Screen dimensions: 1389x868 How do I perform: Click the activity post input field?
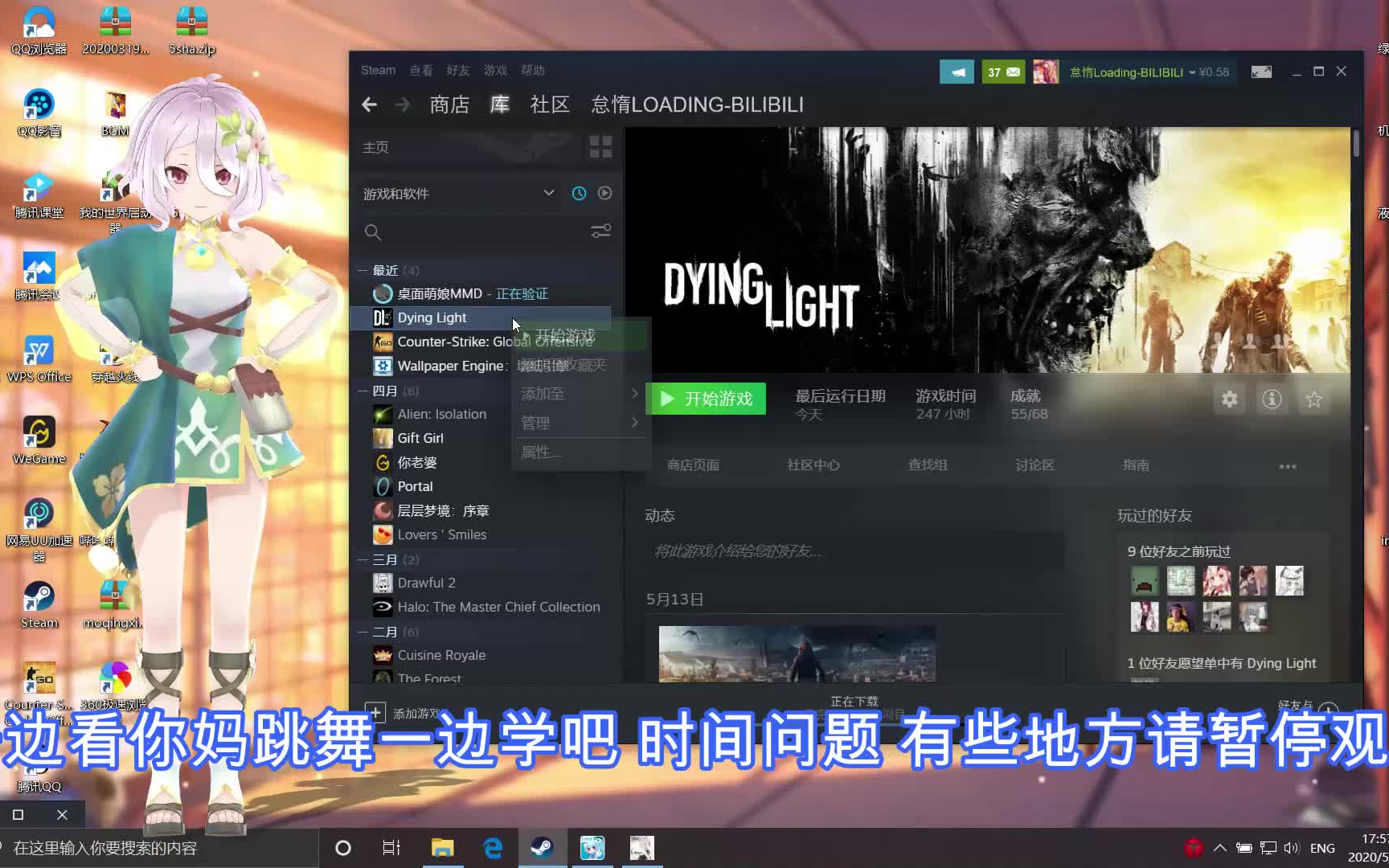click(854, 551)
